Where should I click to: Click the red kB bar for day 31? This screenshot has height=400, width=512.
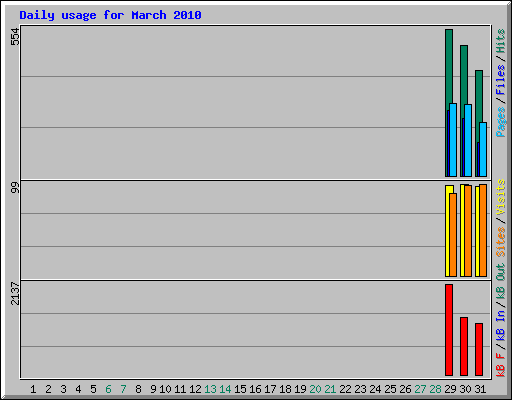pos(479,349)
